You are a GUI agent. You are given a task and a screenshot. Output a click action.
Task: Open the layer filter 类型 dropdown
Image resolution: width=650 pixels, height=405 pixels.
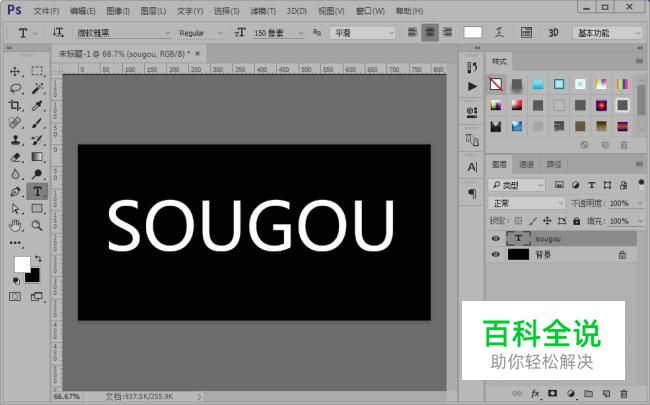click(517, 185)
